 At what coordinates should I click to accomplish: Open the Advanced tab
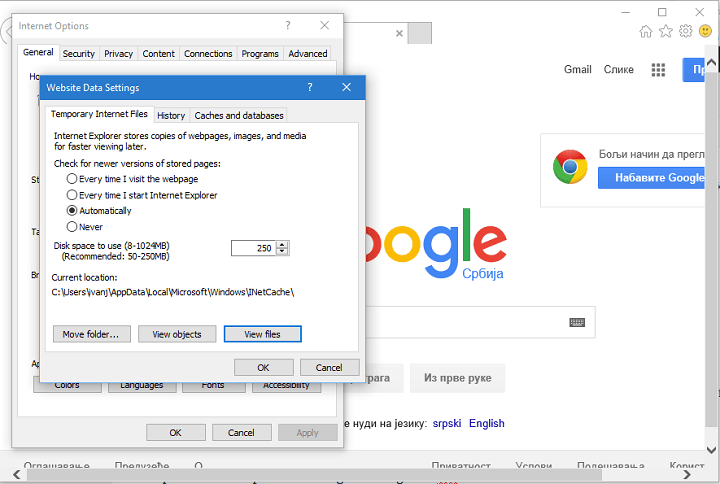308,54
